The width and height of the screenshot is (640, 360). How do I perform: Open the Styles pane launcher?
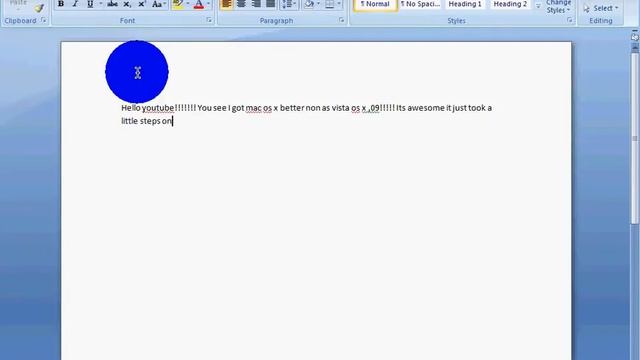tap(569, 20)
